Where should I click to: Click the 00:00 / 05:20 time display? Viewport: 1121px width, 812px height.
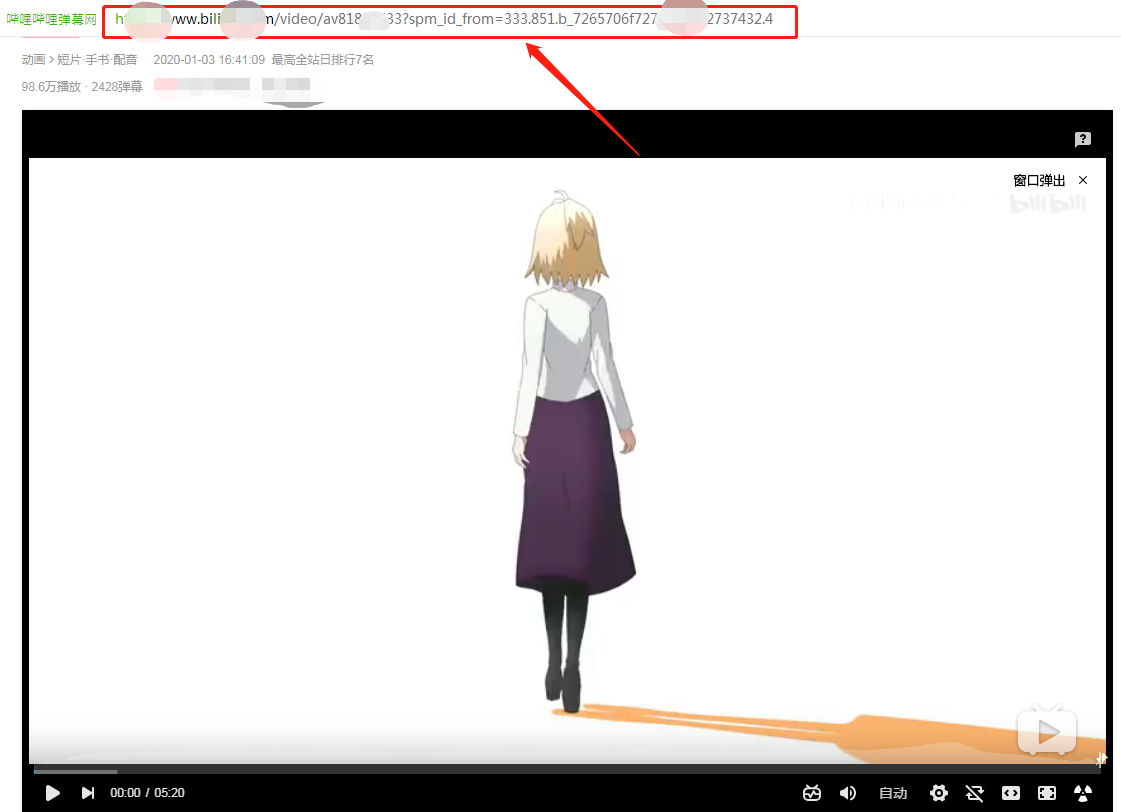pyautogui.click(x=147, y=793)
